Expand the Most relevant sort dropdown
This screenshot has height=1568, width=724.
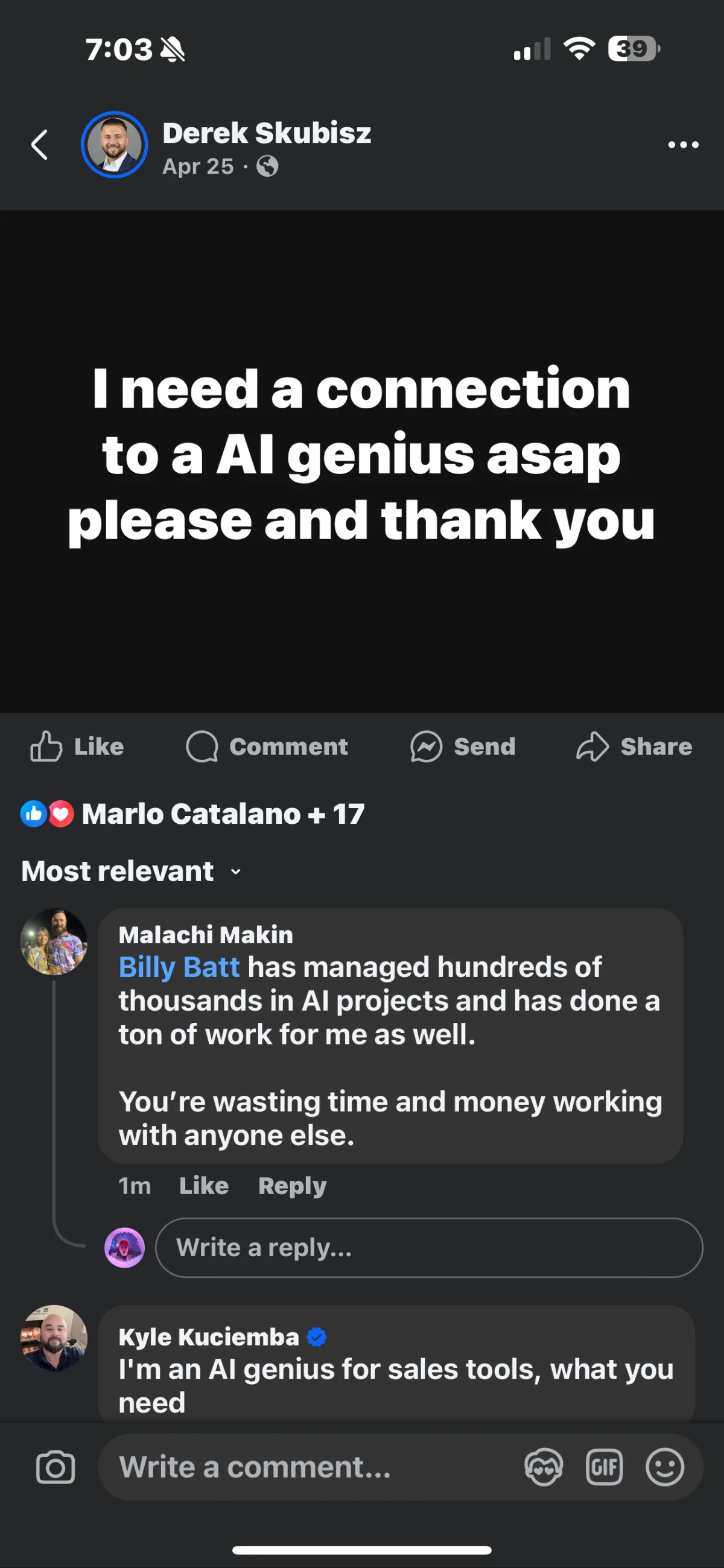[132, 871]
